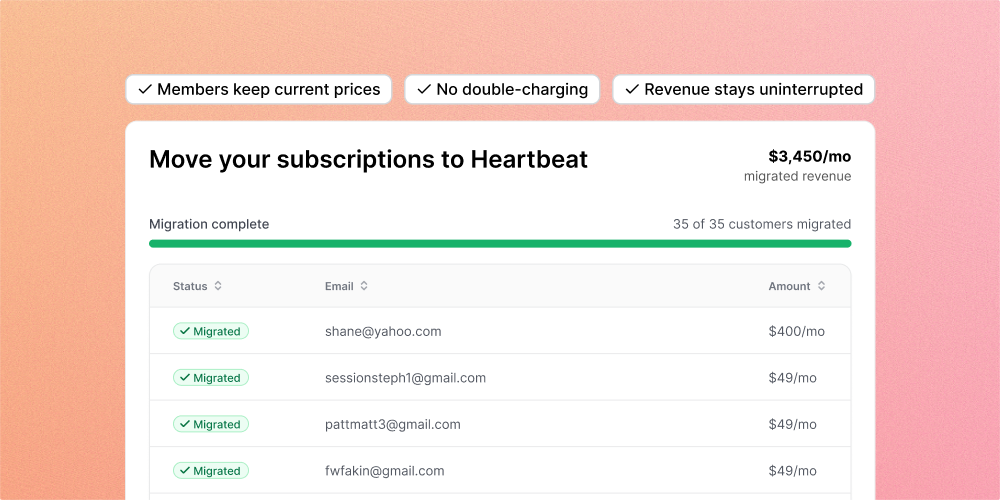Open the fwfakin@gmail.com email entry
1000x500 pixels.
[384, 471]
